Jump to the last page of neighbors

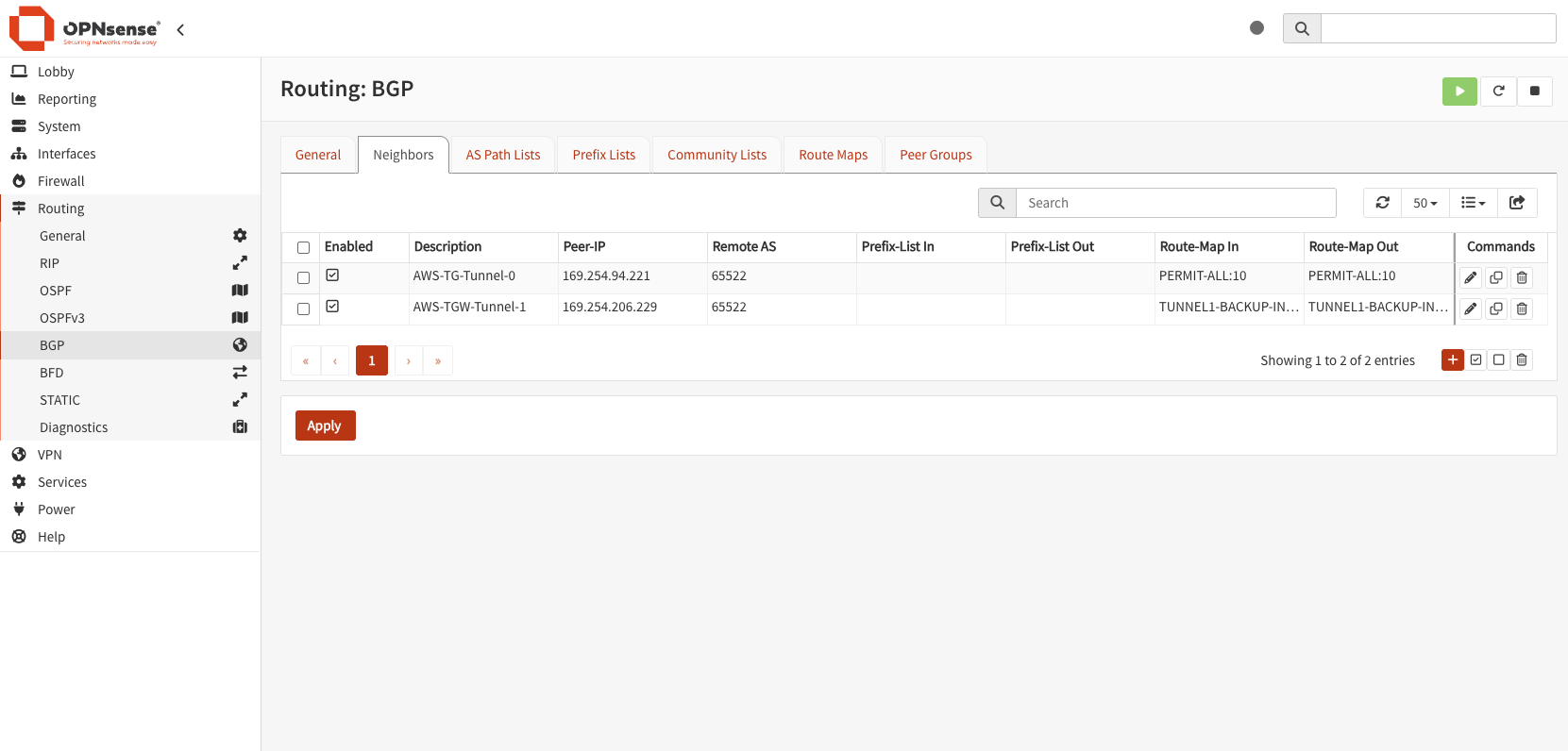click(x=438, y=360)
